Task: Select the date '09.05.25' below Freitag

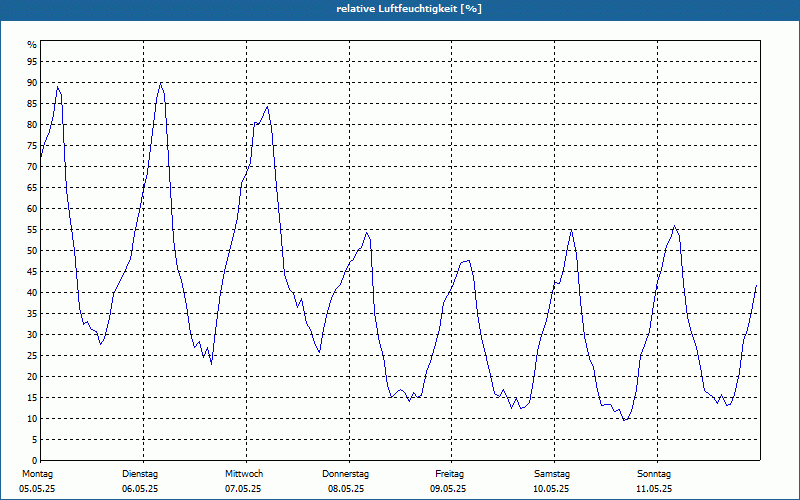Action: (448, 489)
